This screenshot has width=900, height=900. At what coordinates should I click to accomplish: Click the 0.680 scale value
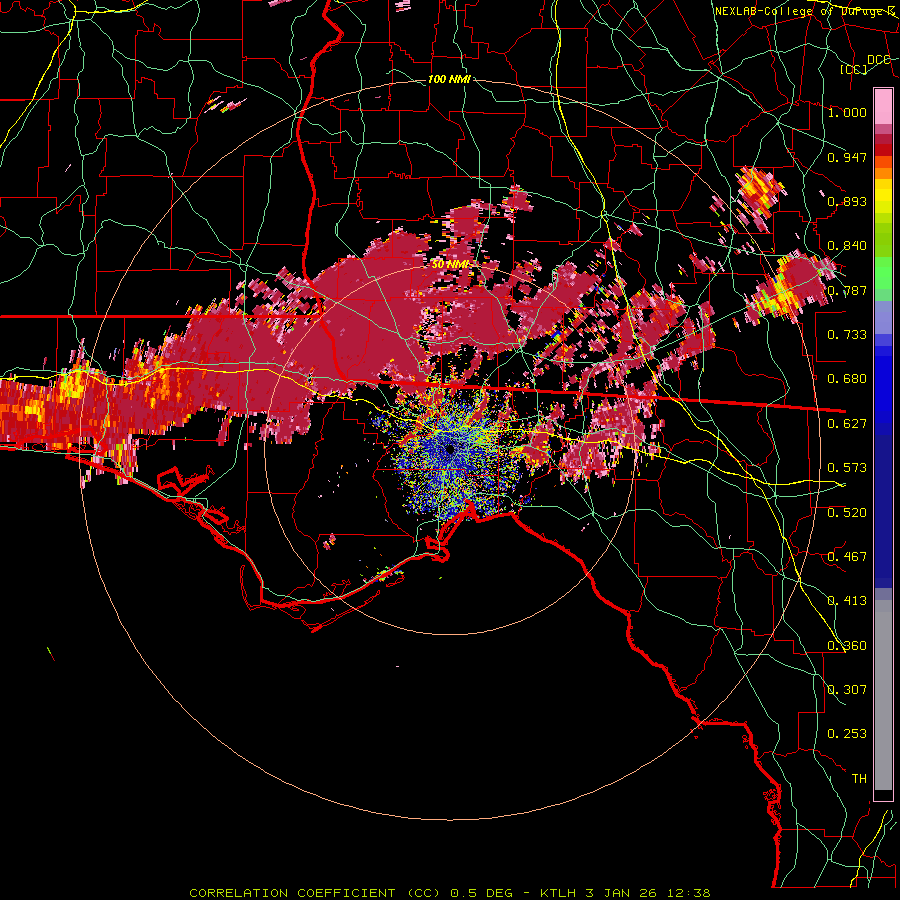point(847,379)
